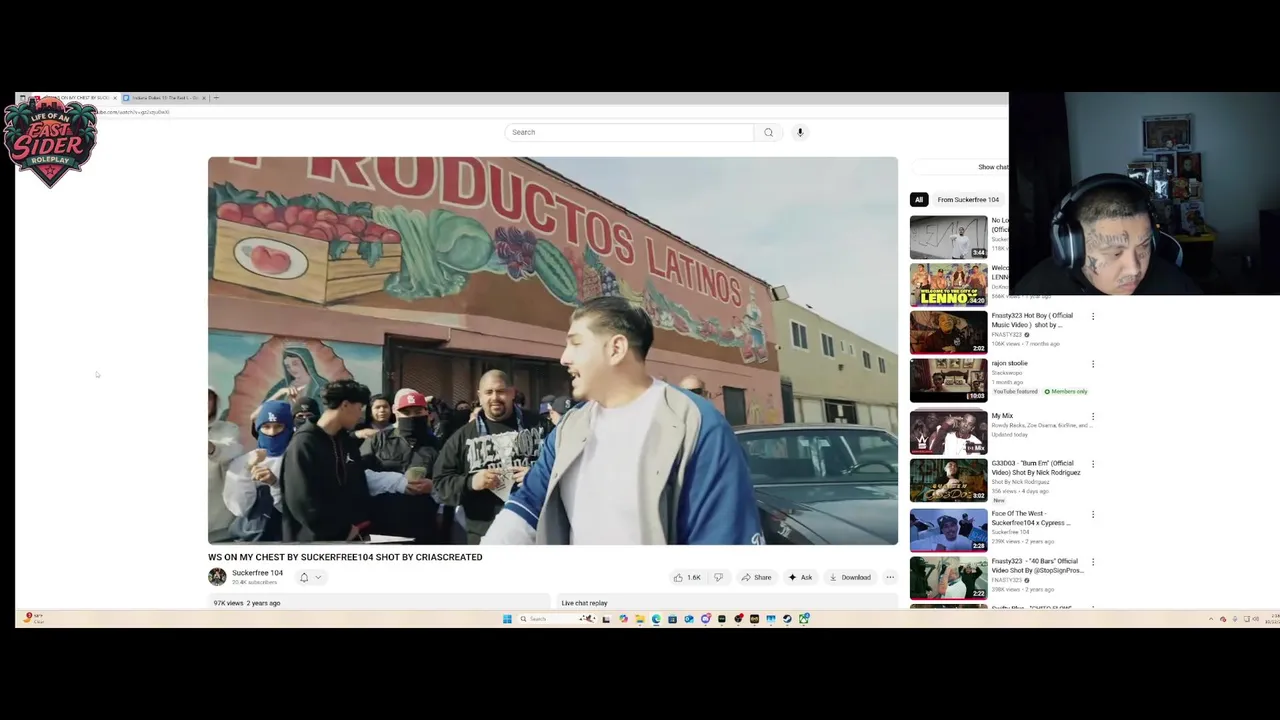The width and height of the screenshot is (1280, 720).
Task: Open the Suckerfree 104 channel avatar
Action: pyautogui.click(x=217, y=577)
